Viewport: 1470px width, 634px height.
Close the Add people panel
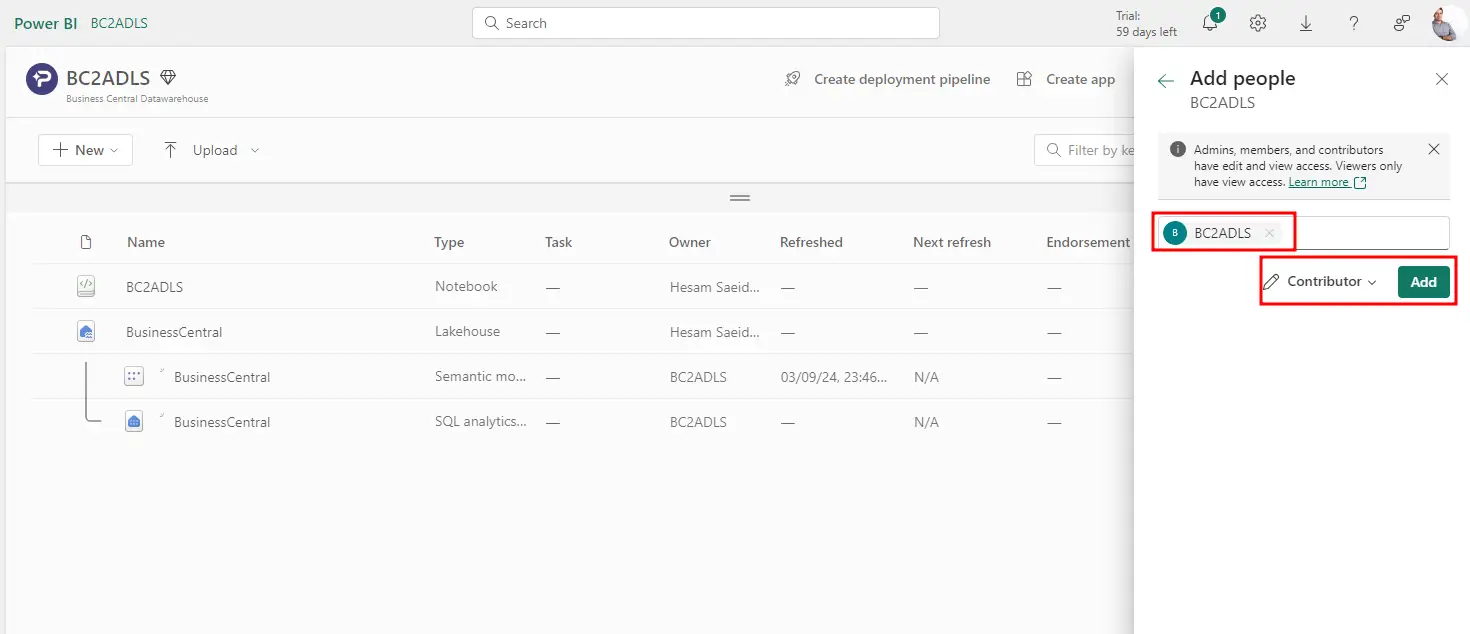tap(1442, 79)
